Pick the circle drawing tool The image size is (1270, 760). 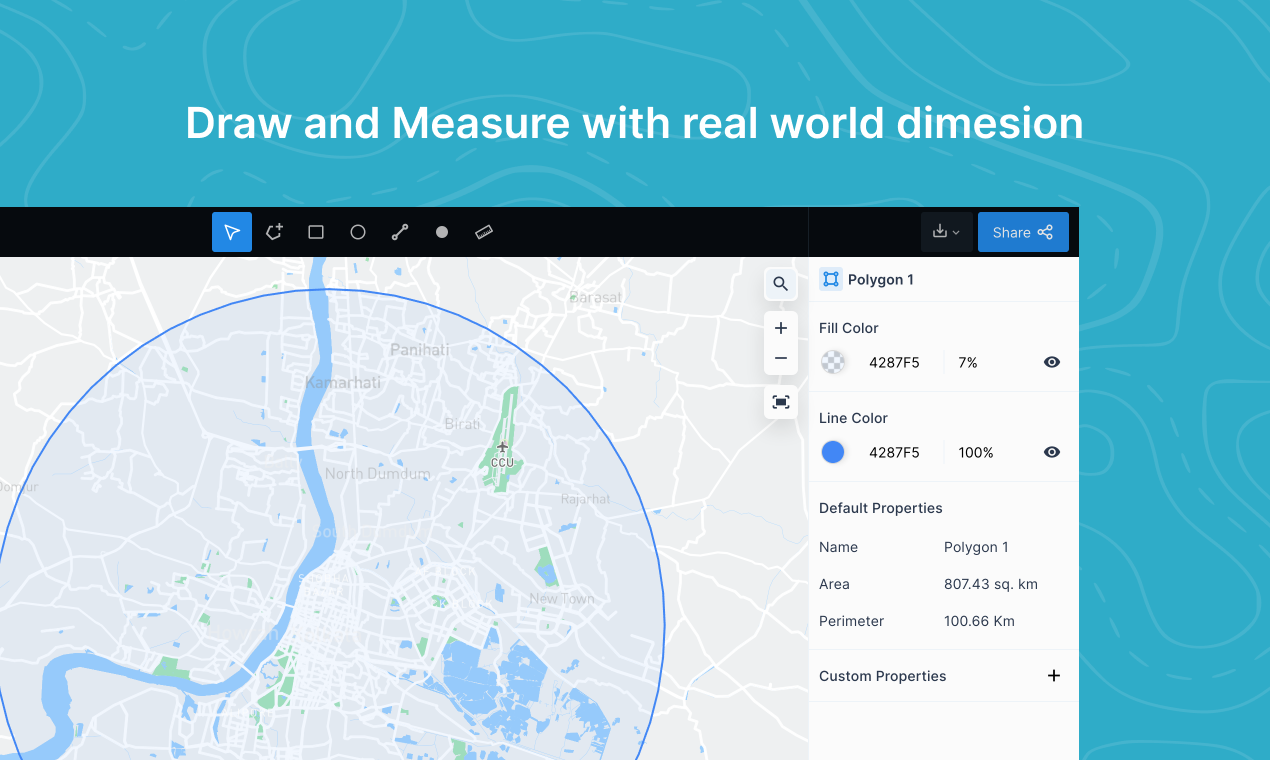click(358, 232)
